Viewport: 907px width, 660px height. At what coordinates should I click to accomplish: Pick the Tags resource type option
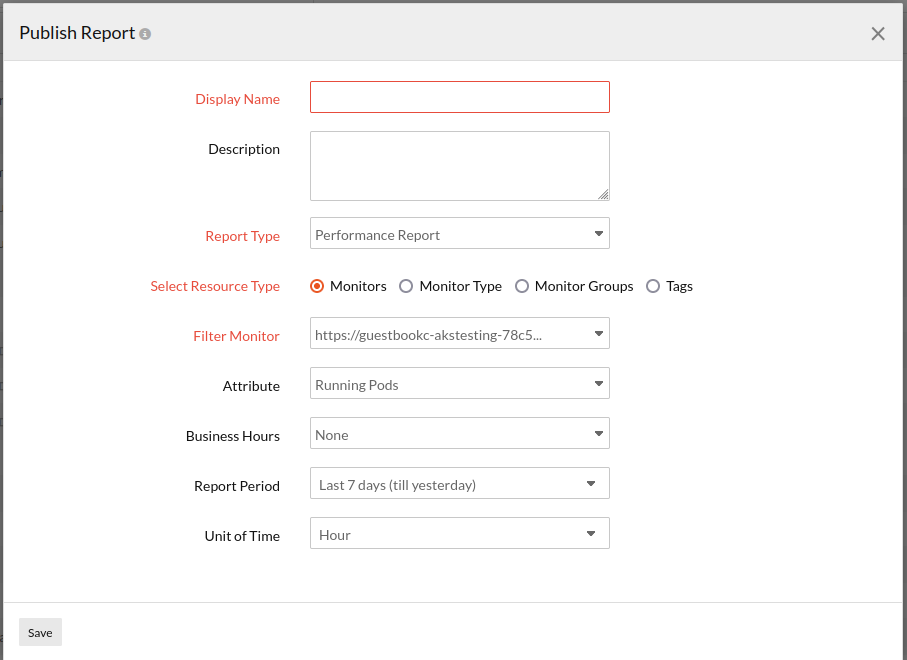click(653, 286)
